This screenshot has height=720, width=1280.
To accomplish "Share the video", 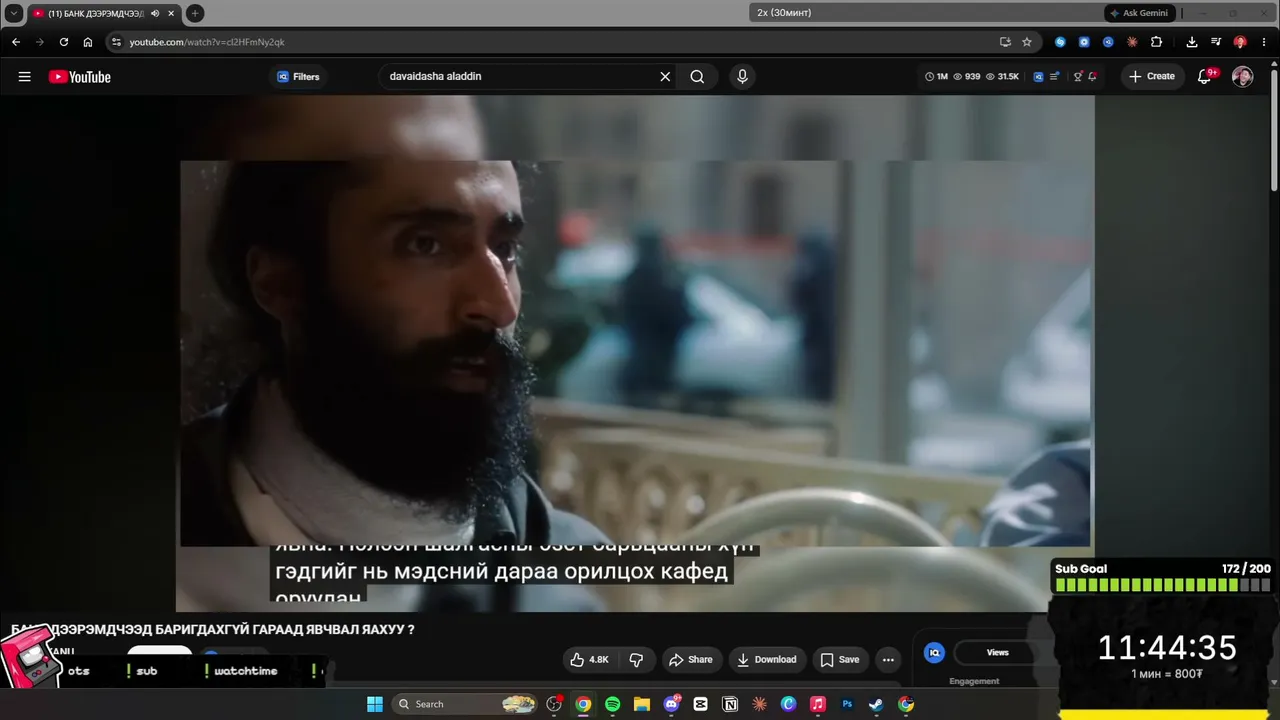I will coord(691,660).
